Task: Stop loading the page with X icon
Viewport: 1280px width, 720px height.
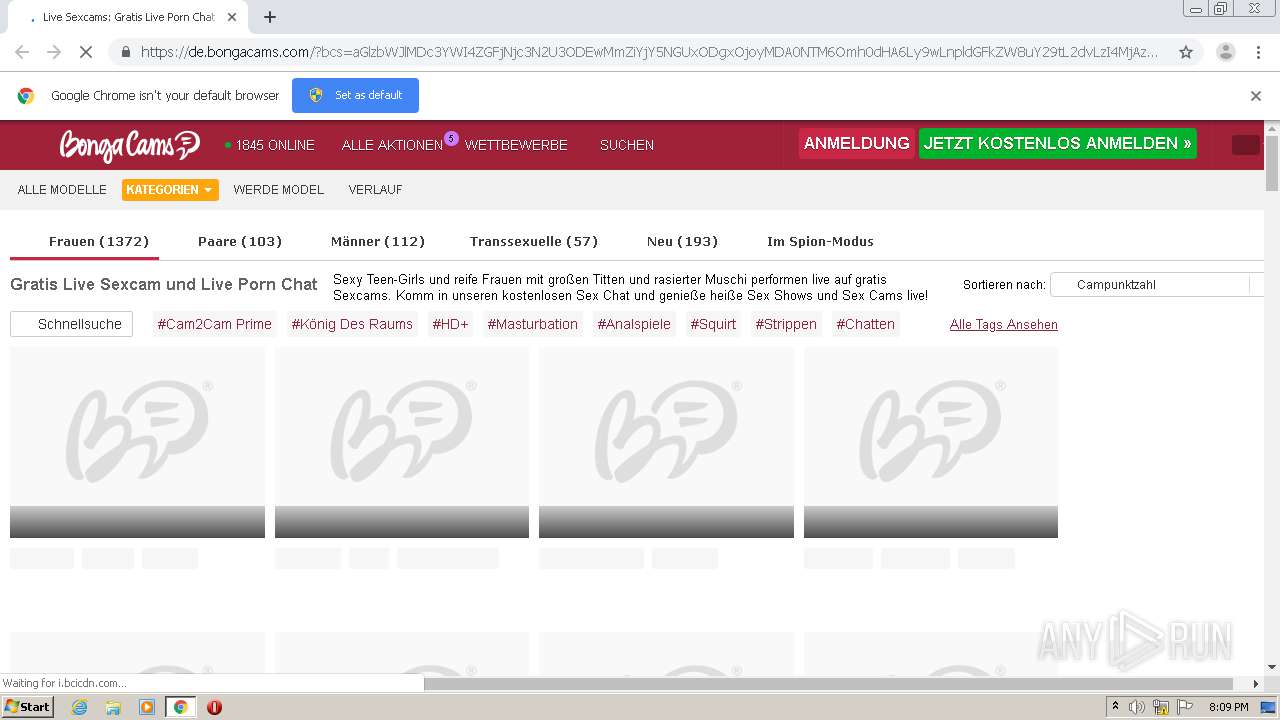Action: coord(86,52)
